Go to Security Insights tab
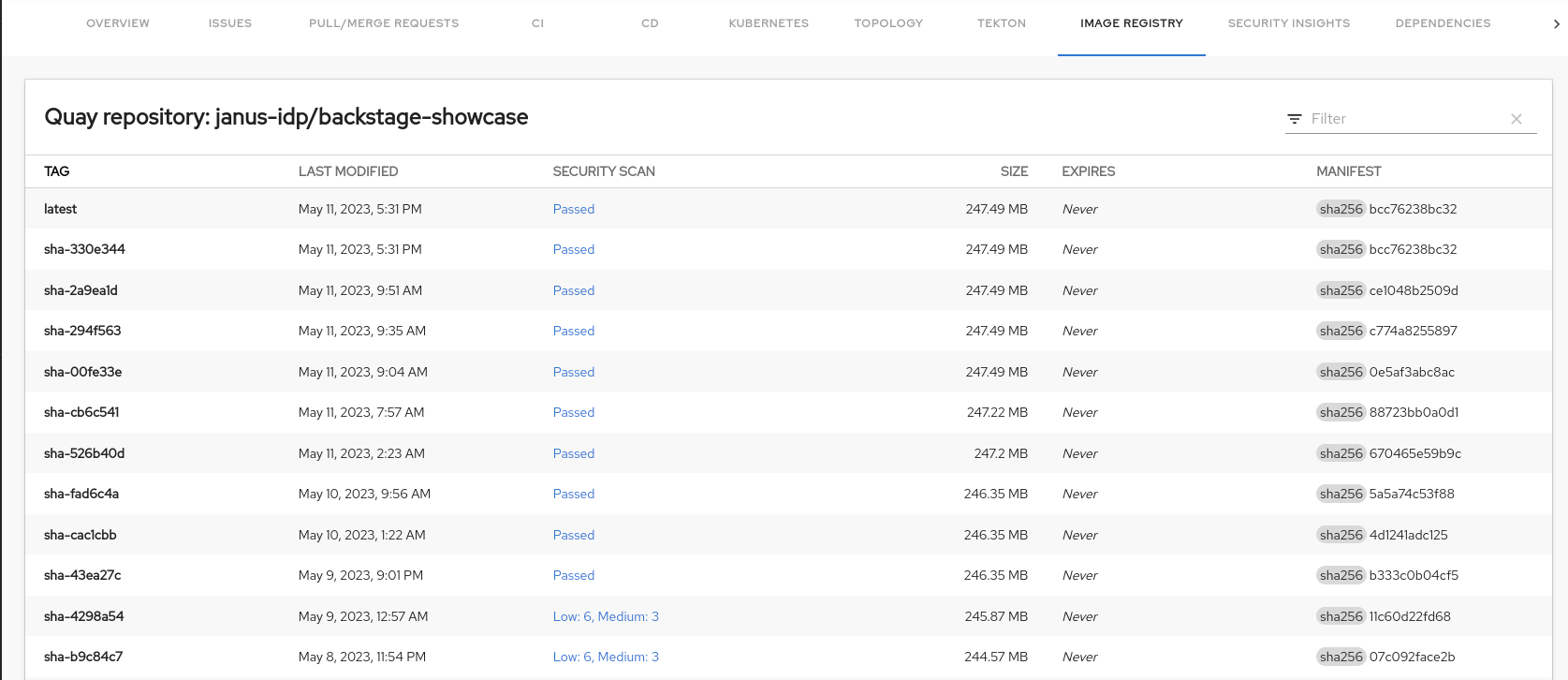Image resolution: width=1568 pixels, height=680 pixels. point(1288,23)
